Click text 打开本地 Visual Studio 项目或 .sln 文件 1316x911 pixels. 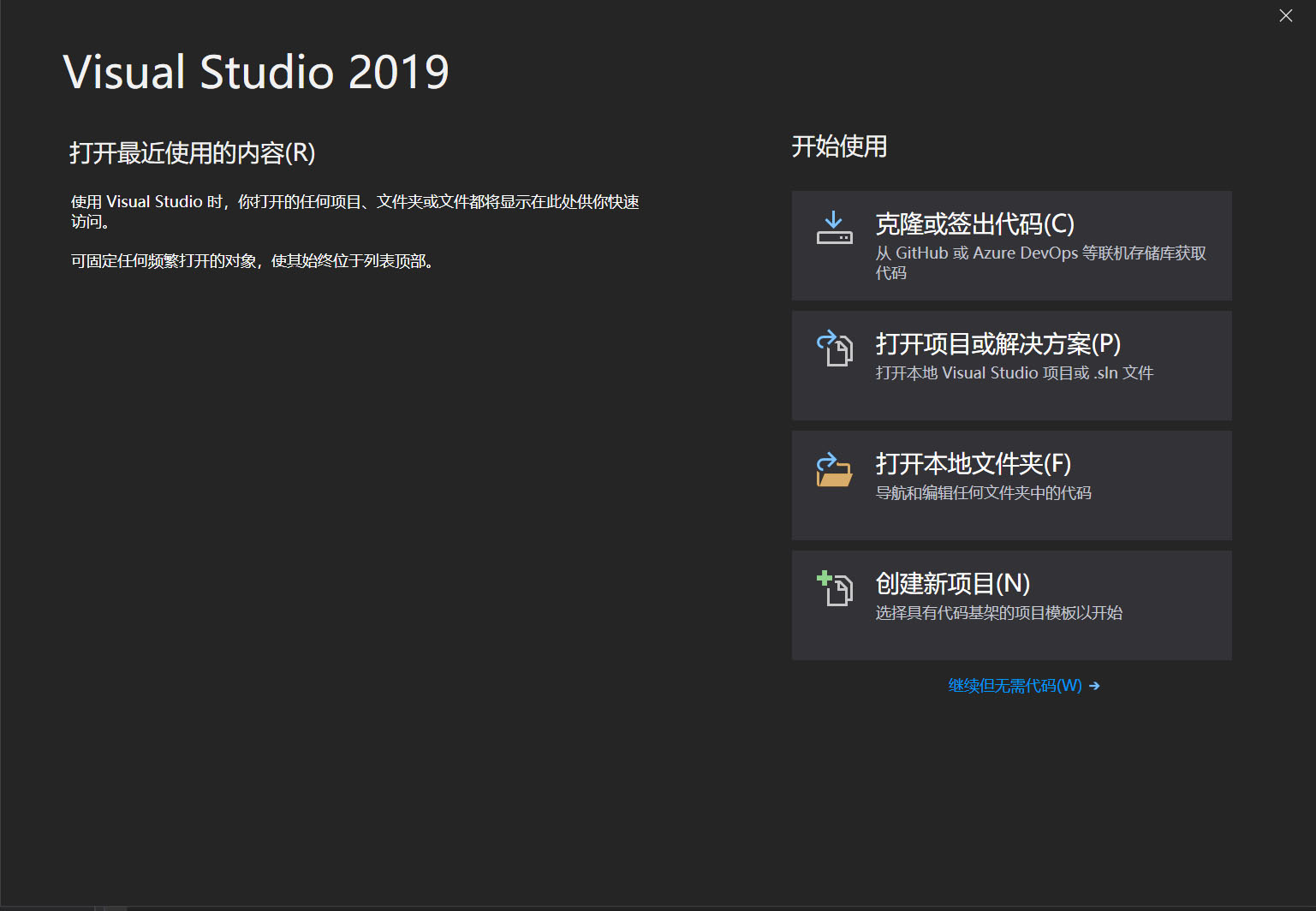point(1014,372)
